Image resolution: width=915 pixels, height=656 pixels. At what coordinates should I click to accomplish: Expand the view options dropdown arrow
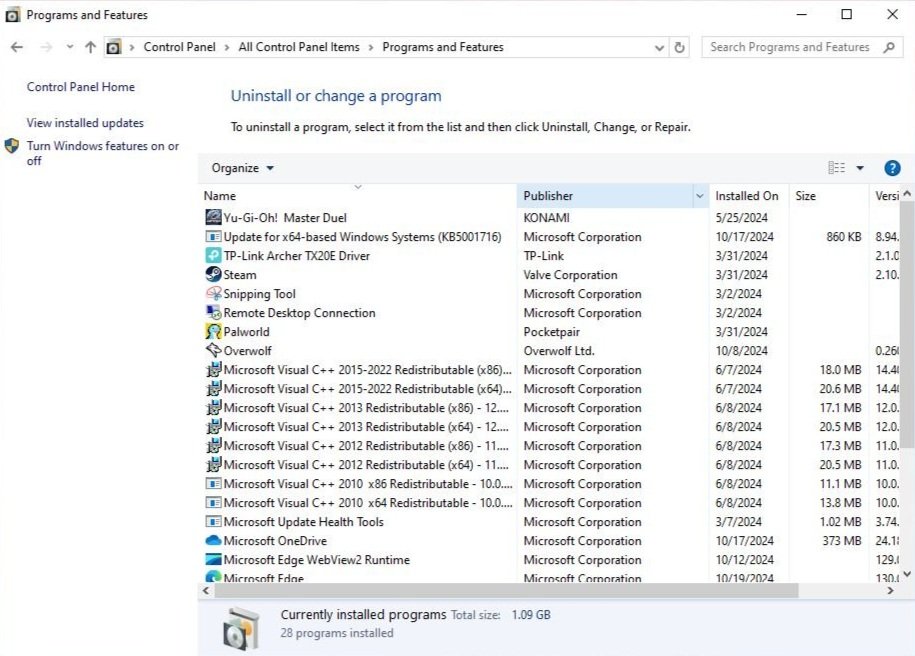[860, 168]
